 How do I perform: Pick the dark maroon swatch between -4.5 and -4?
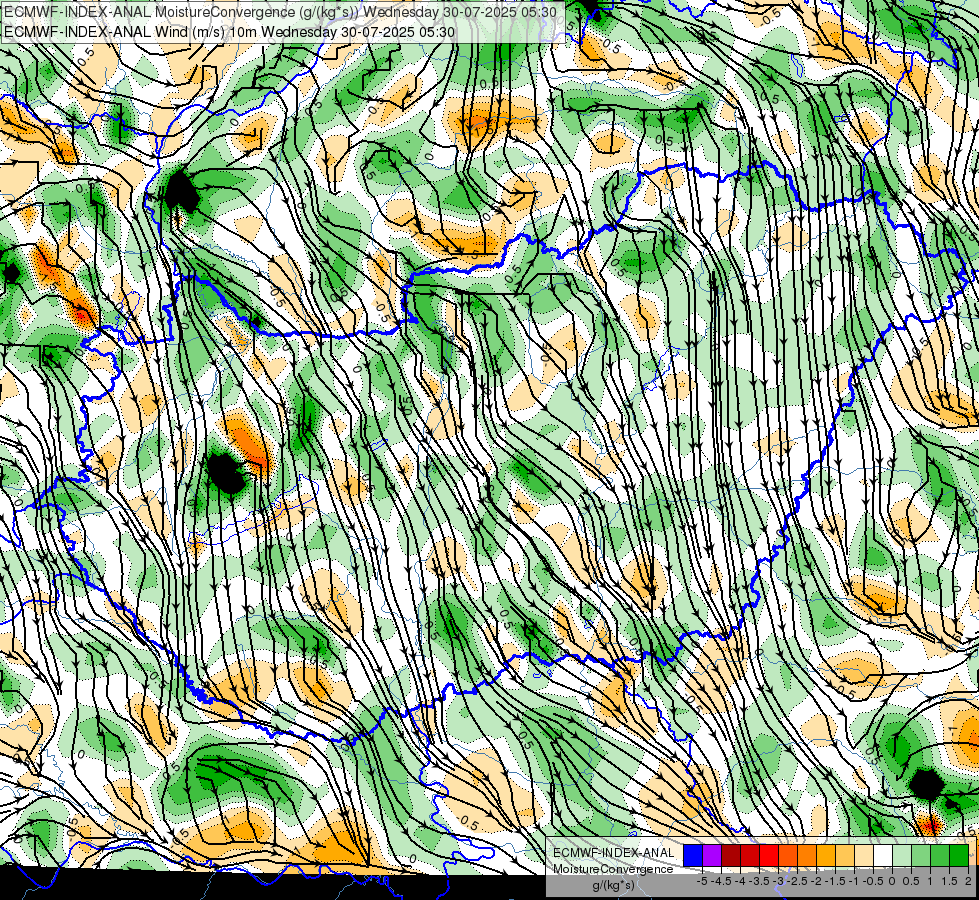(x=731, y=856)
